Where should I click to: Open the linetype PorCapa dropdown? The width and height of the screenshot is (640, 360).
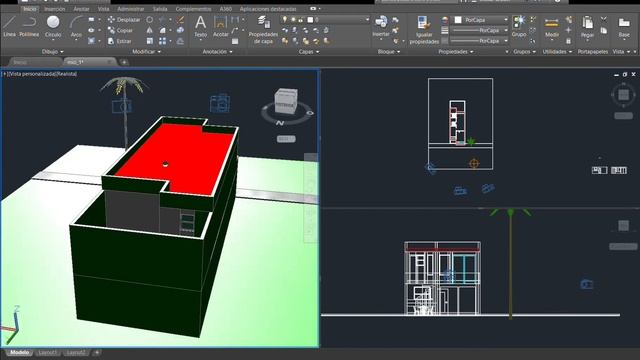pos(506,41)
